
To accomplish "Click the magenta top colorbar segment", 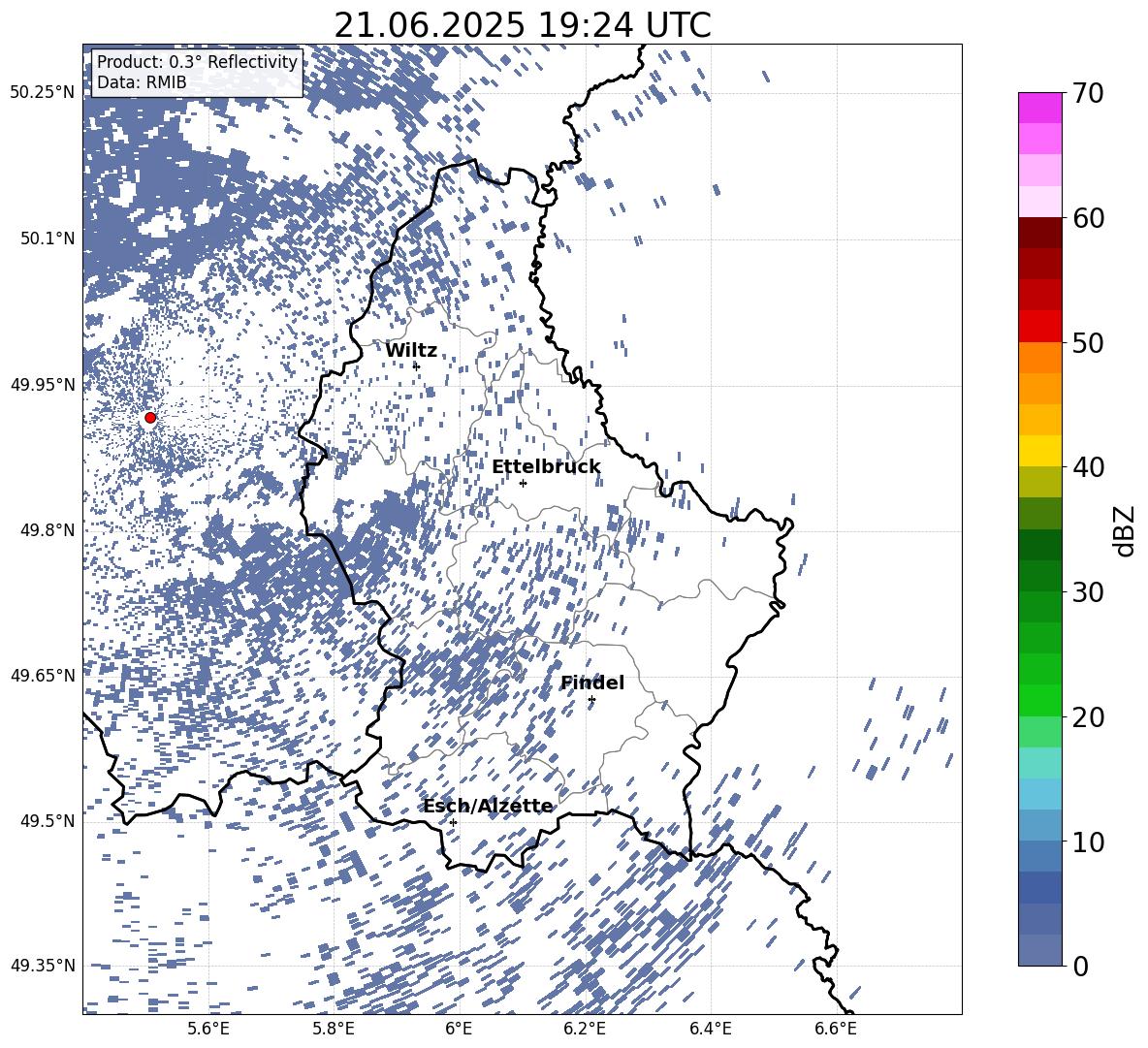I will coord(1039,108).
